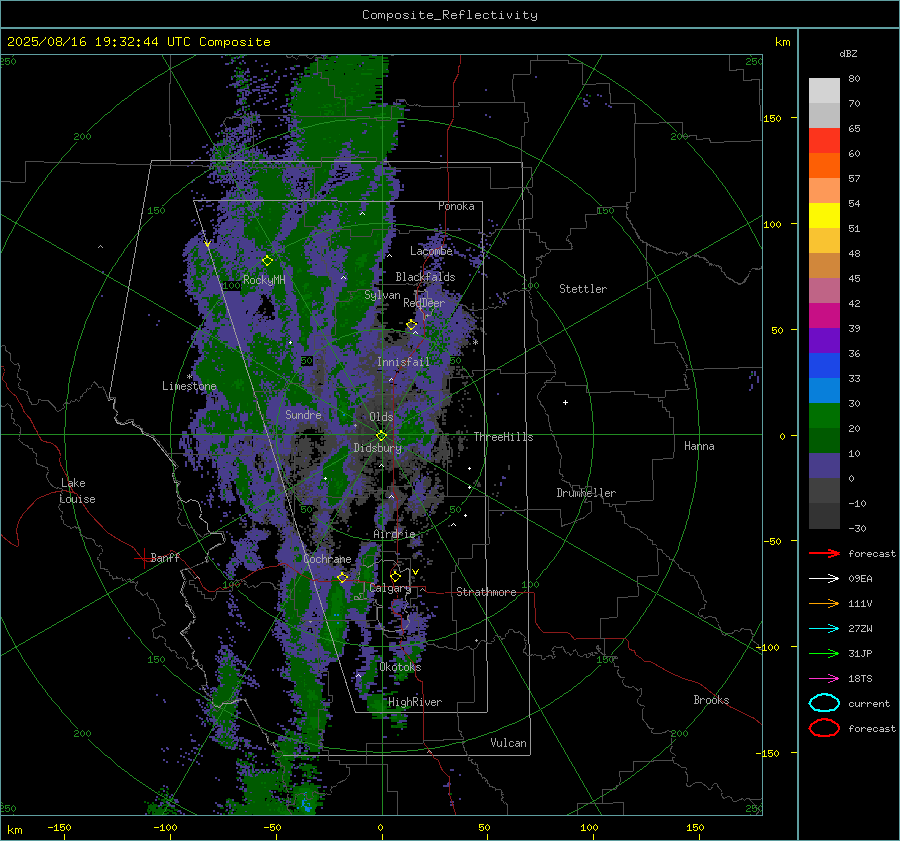Click the cyan 27ZW arrow in legend
The height and width of the screenshot is (841, 900).
click(x=824, y=629)
